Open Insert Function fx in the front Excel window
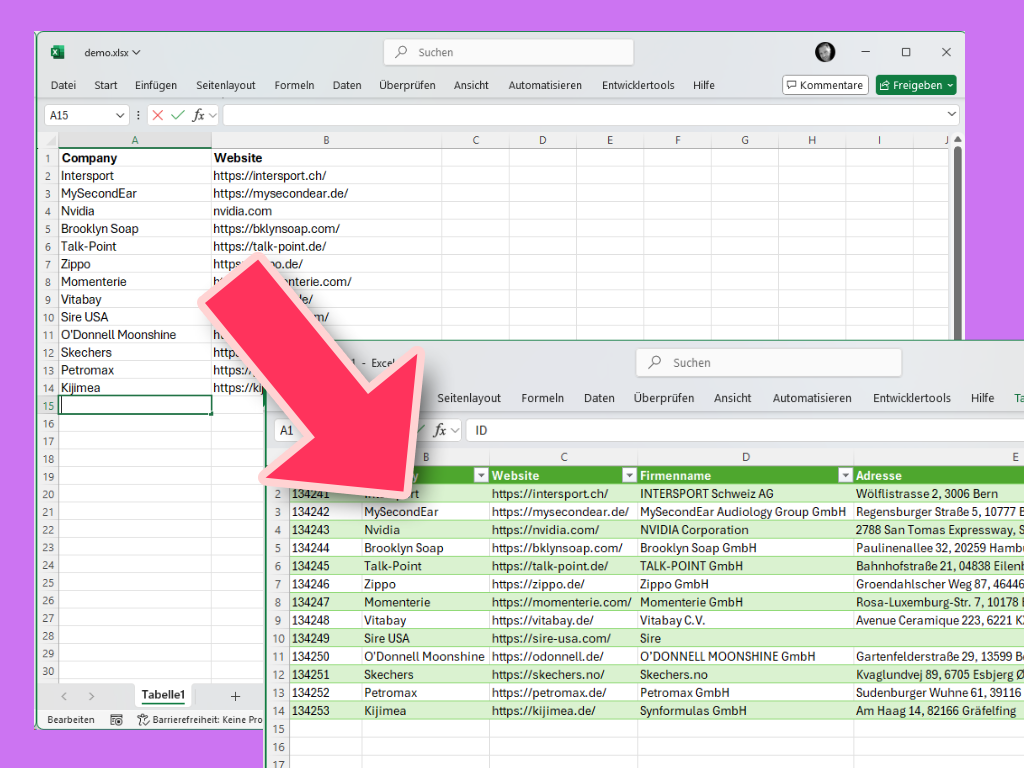Image resolution: width=1024 pixels, height=768 pixels. (x=440, y=430)
